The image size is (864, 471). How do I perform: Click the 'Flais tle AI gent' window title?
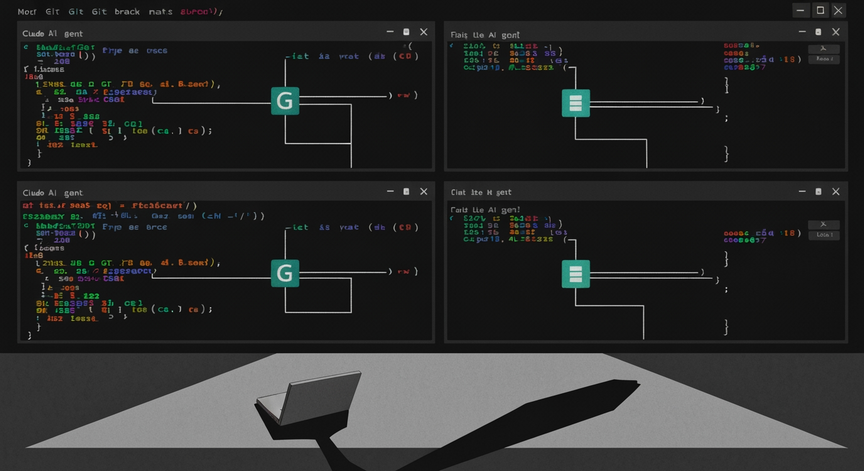coord(485,35)
